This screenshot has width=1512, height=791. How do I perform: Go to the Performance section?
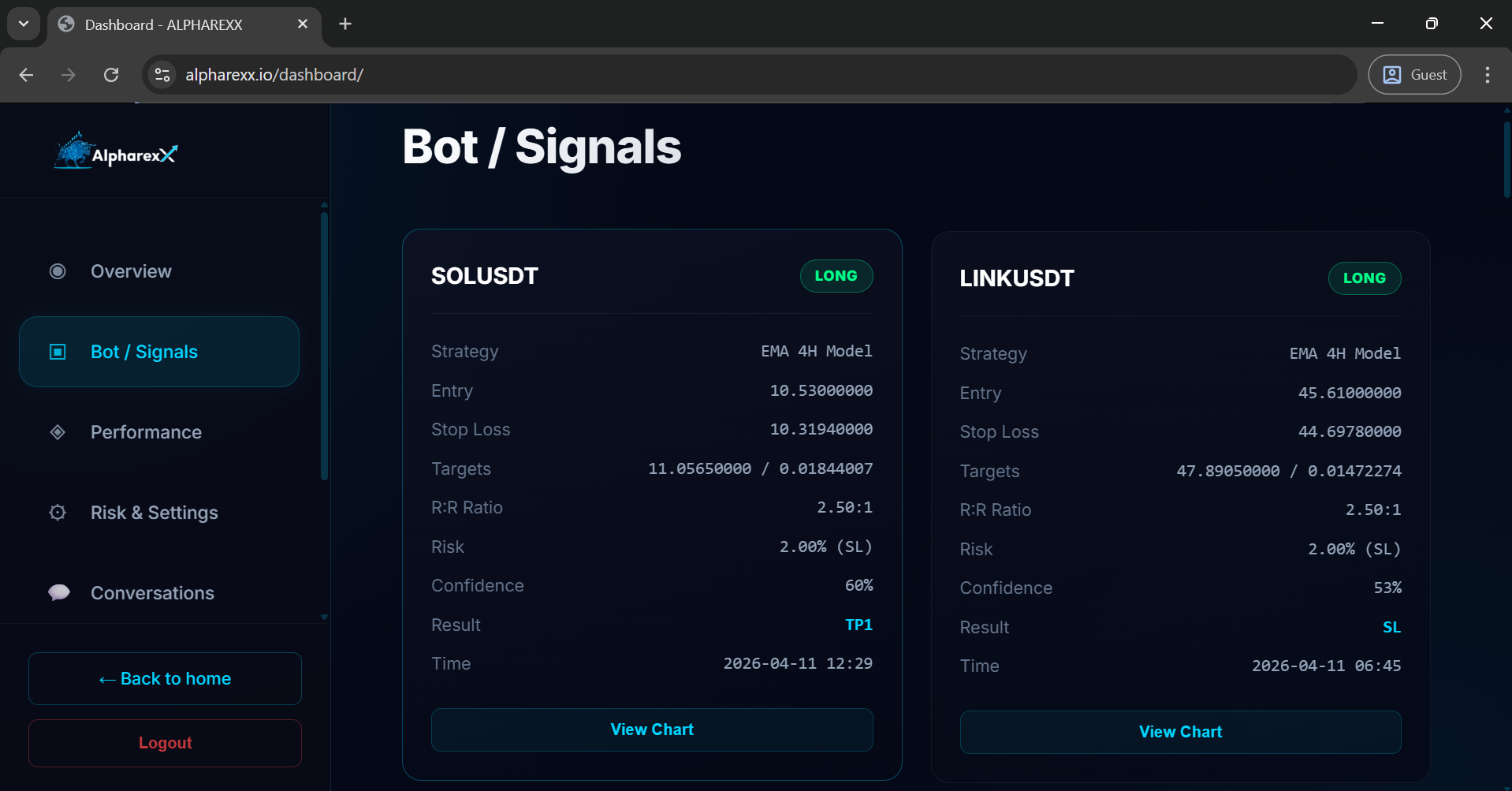click(158, 432)
